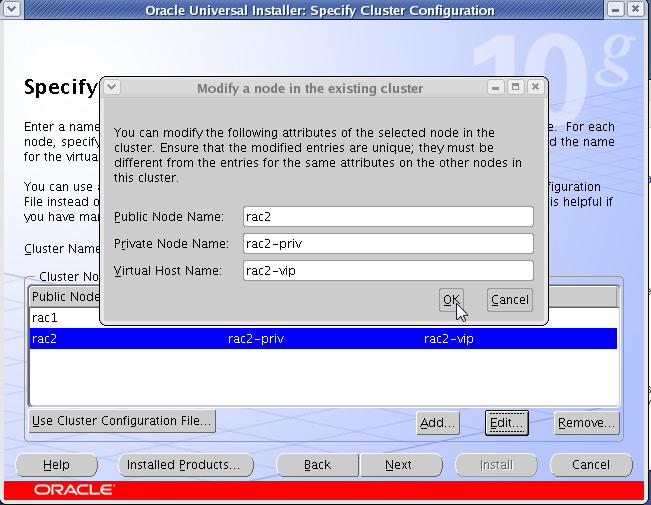The width and height of the screenshot is (651, 505).
Task: View Installed Products list
Action: click(186, 465)
